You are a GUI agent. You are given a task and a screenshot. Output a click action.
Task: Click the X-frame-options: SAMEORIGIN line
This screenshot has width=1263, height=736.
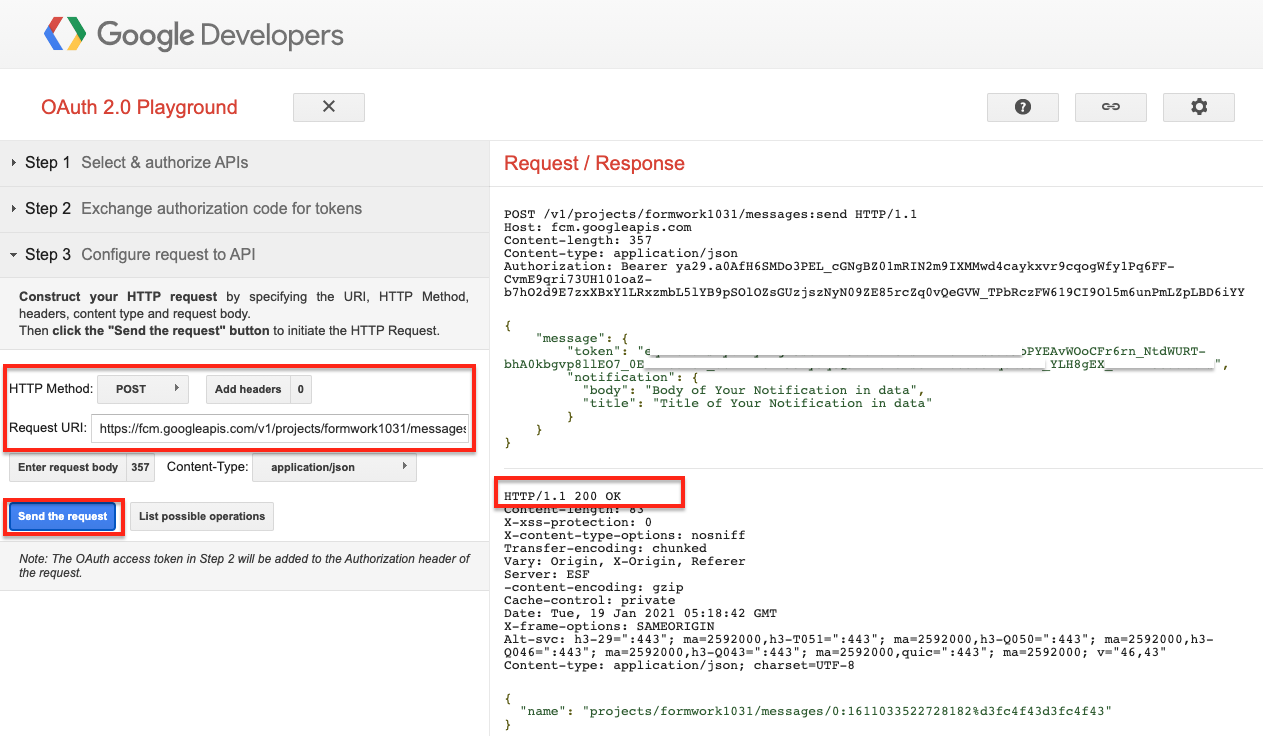coord(609,626)
